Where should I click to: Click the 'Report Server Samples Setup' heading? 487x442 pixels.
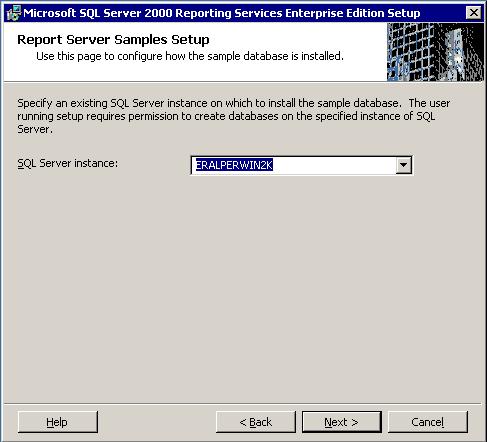[113, 40]
